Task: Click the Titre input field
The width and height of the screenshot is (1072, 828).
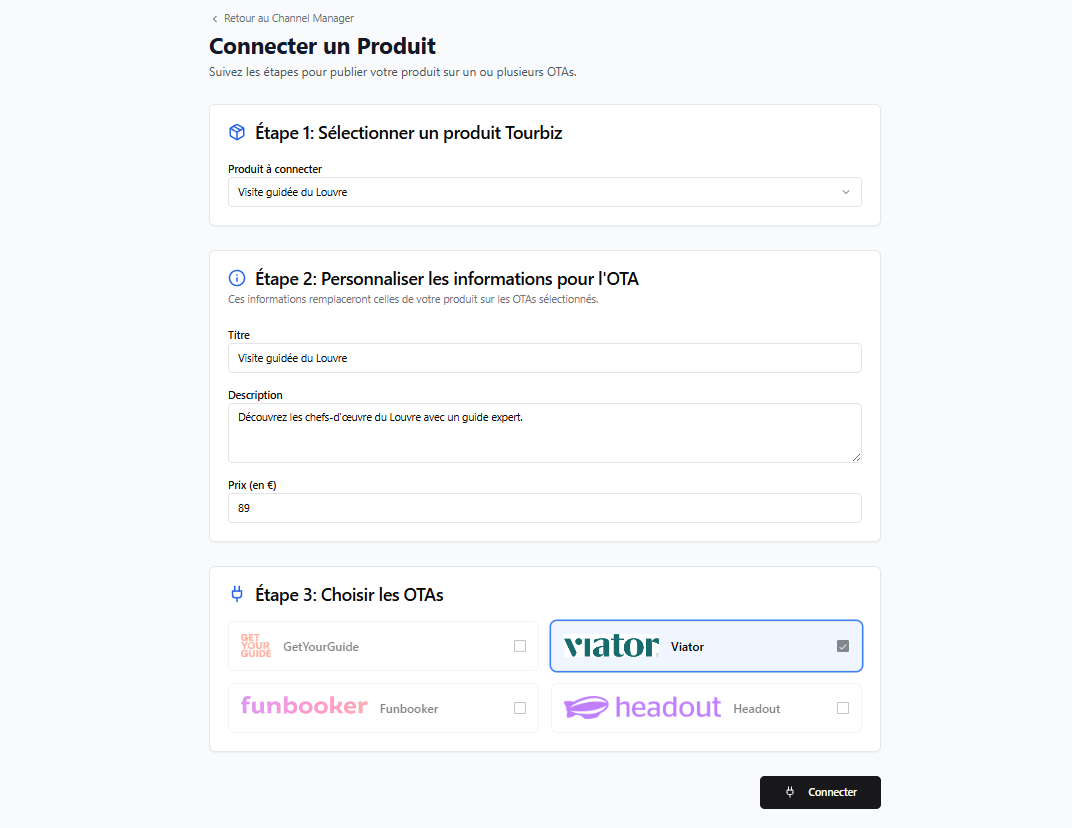Action: pos(544,358)
